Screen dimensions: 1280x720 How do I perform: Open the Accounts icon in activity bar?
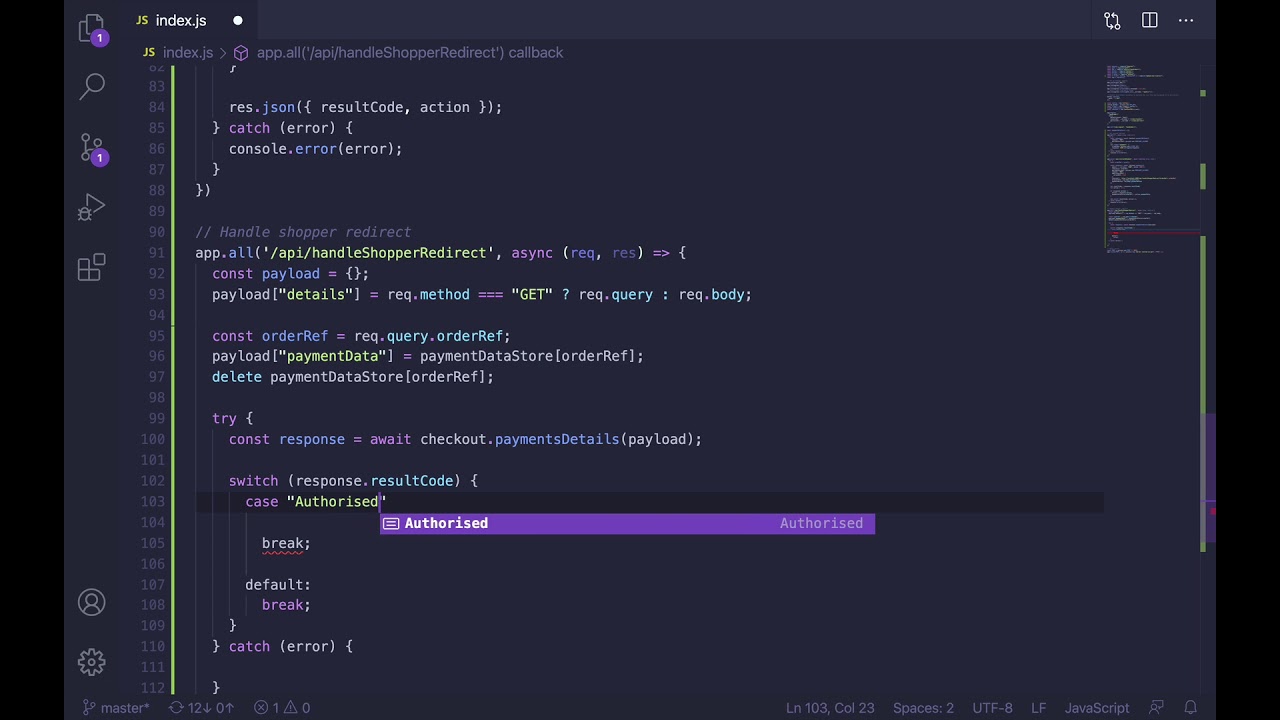(x=92, y=603)
